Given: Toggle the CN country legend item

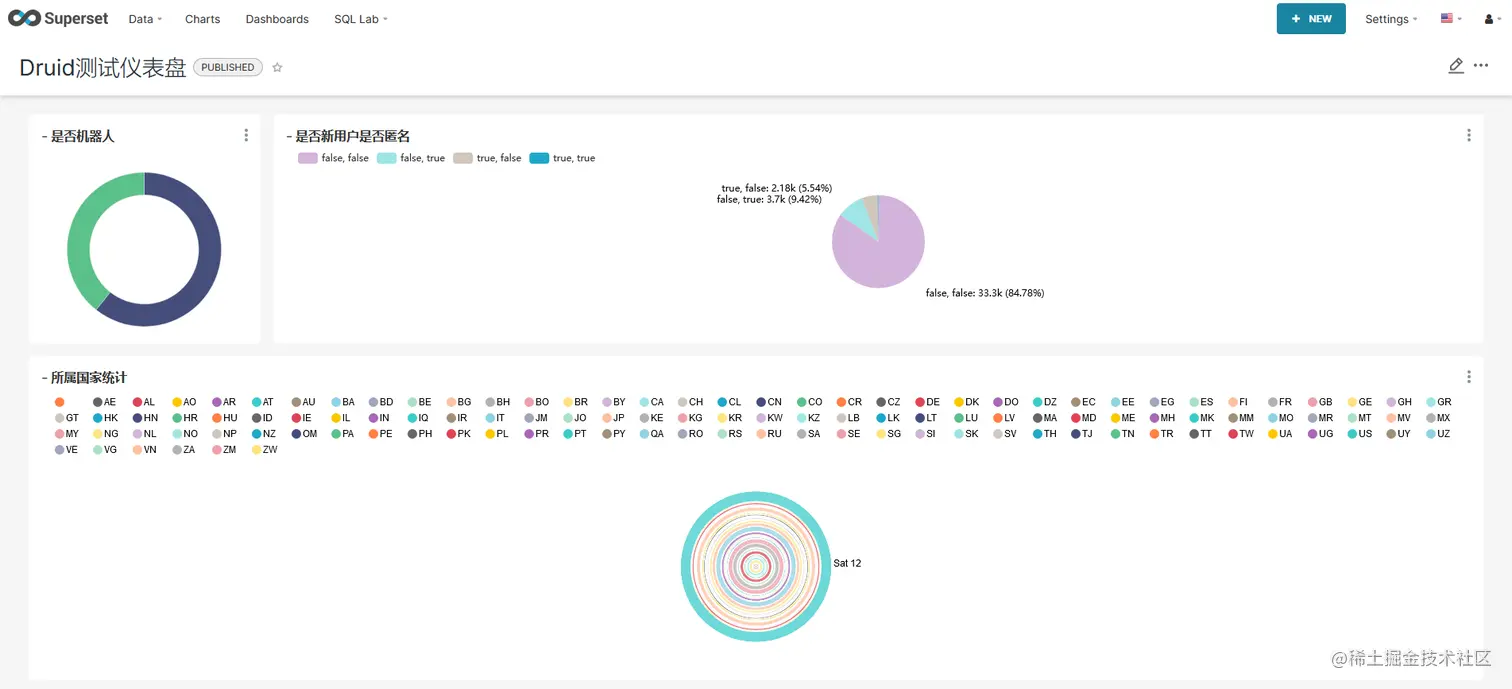Looking at the screenshot, I should click(x=769, y=402).
